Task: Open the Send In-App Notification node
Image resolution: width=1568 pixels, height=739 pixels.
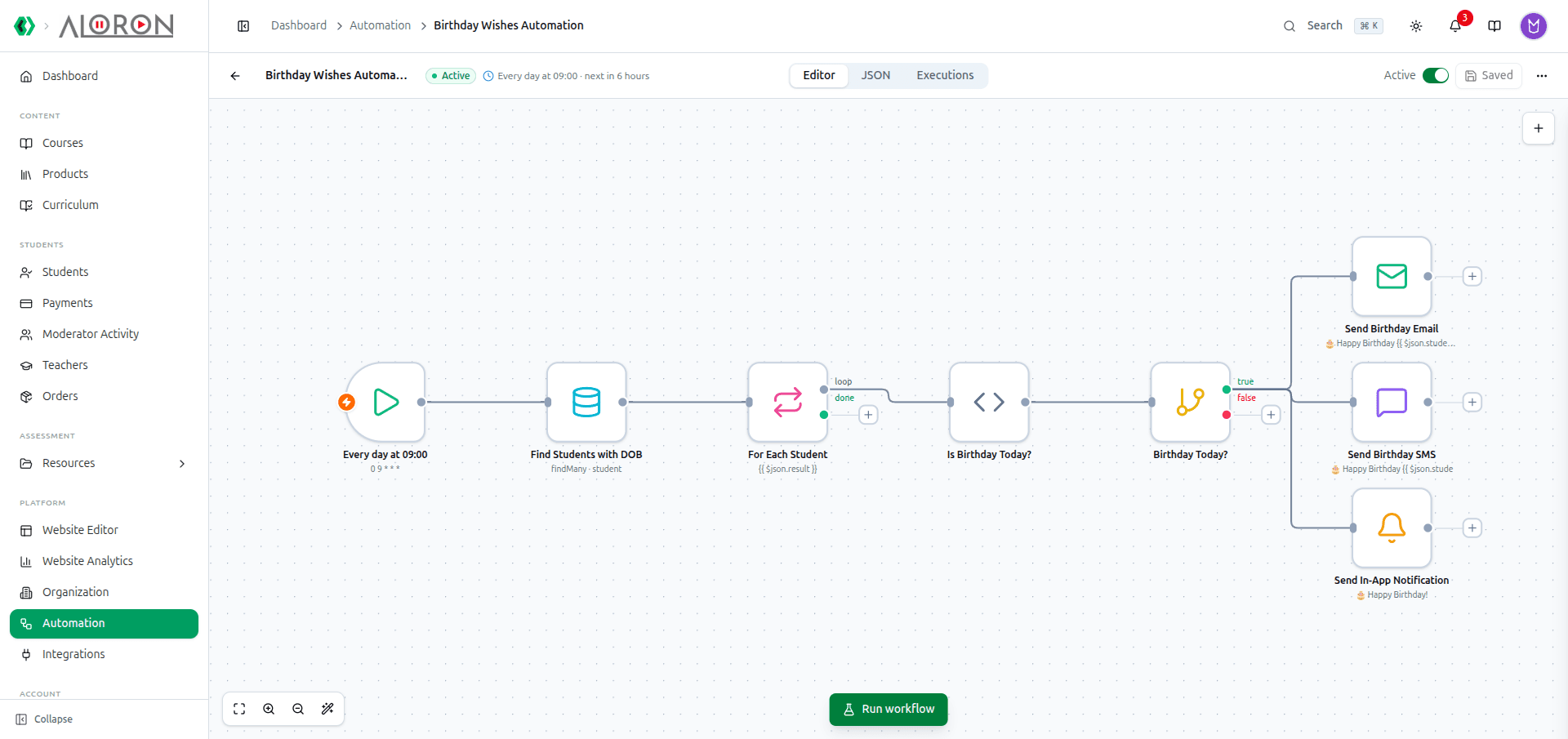Action: (x=1392, y=528)
